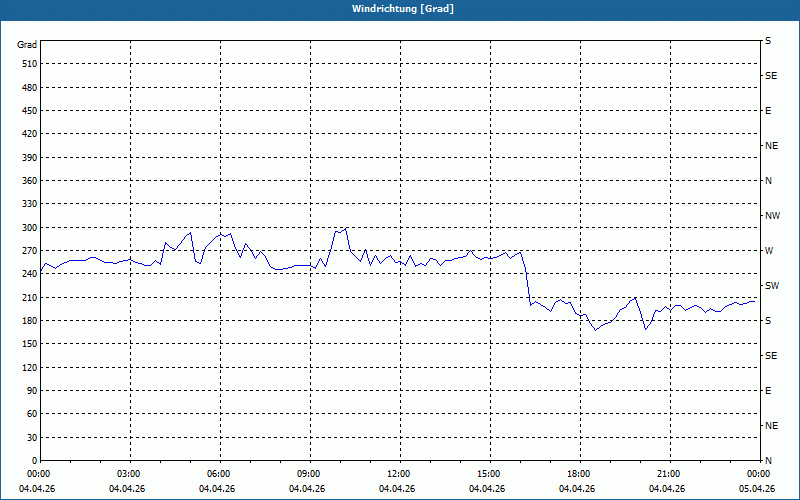The width and height of the screenshot is (800, 500).
Task: Select the 390 y-axis tick label
Action: coord(30,158)
